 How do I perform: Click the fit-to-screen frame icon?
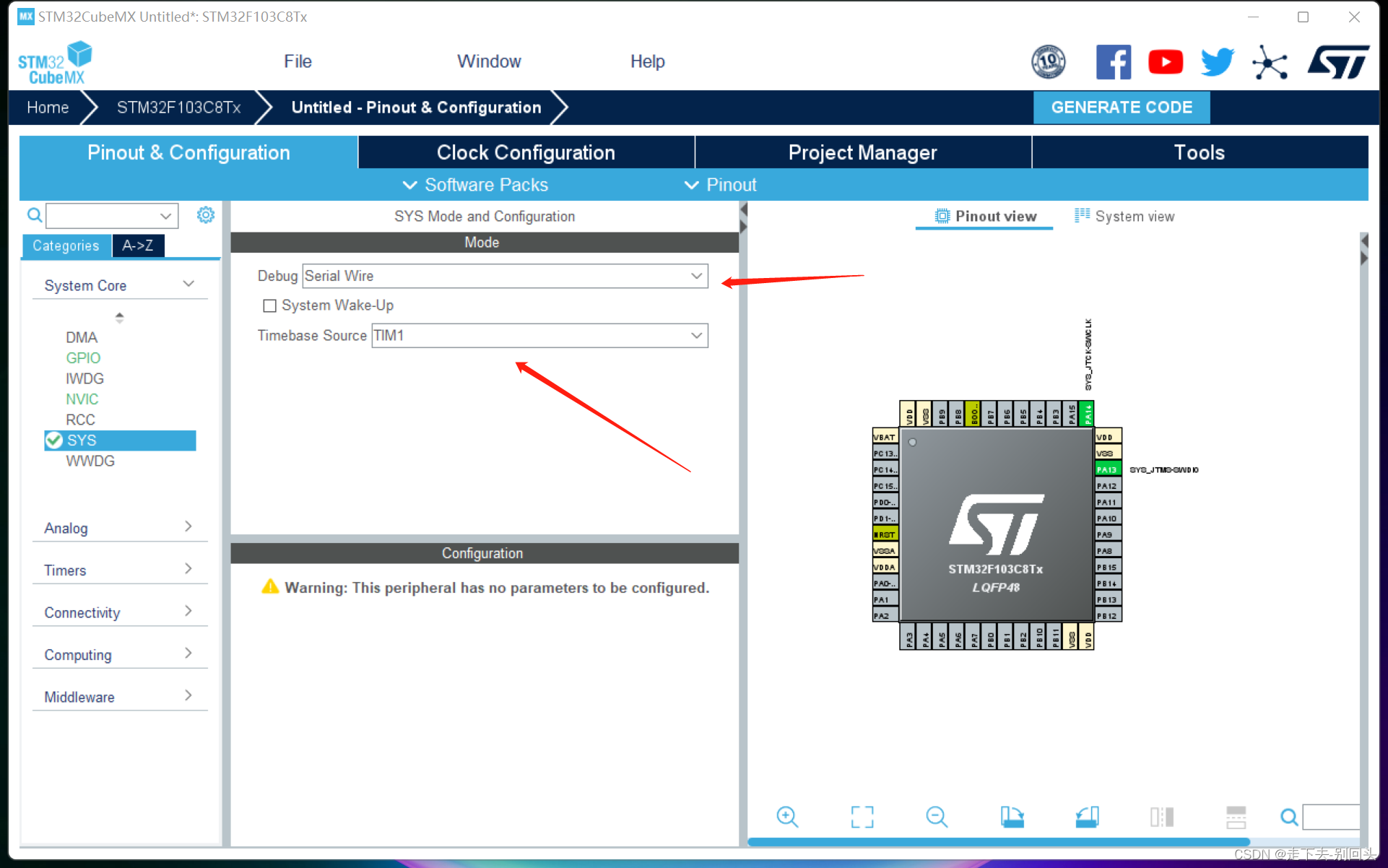pyautogui.click(x=862, y=817)
